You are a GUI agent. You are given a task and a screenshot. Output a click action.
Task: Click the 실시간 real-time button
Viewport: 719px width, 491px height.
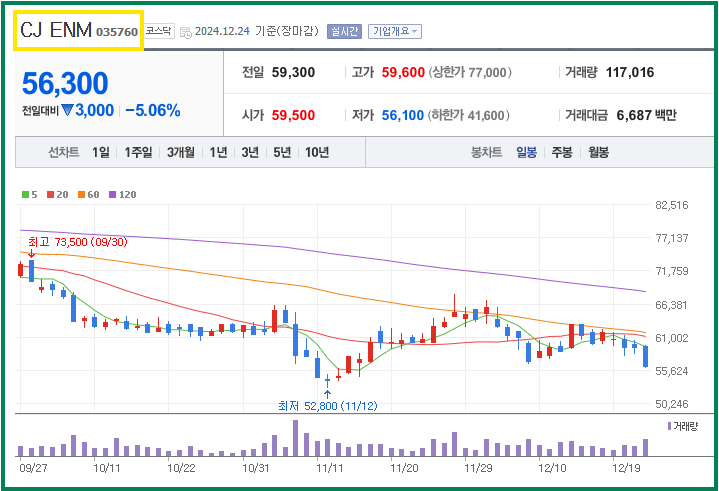(x=344, y=31)
